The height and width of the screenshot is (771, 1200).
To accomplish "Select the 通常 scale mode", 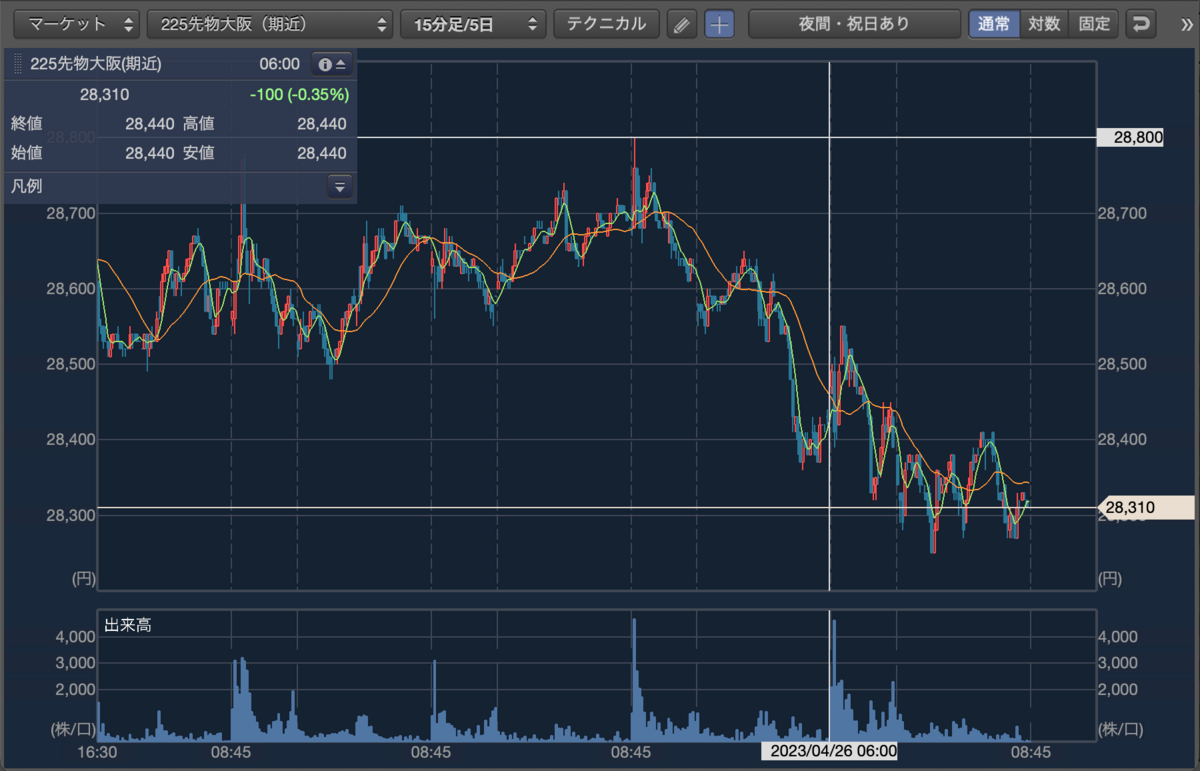I will [x=994, y=25].
